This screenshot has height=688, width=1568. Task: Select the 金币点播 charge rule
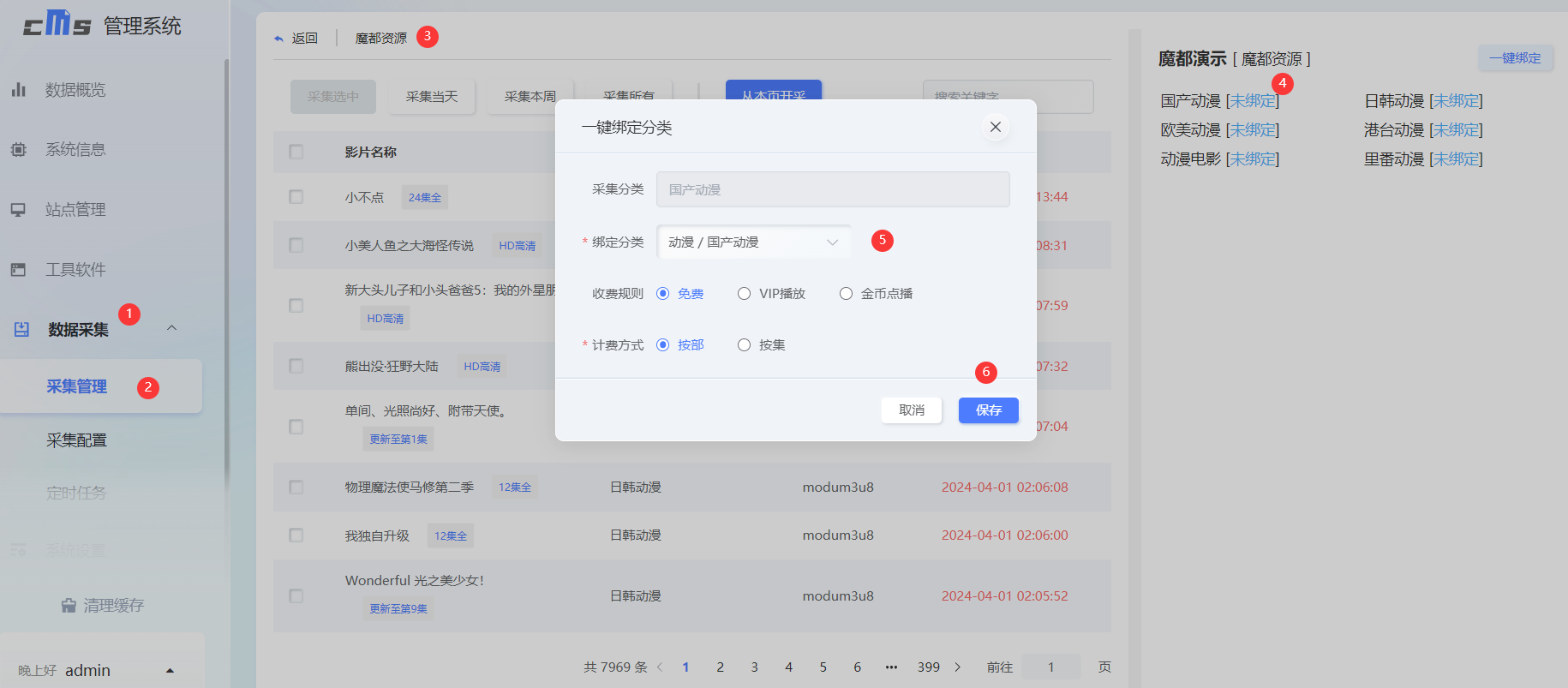pos(846,294)
